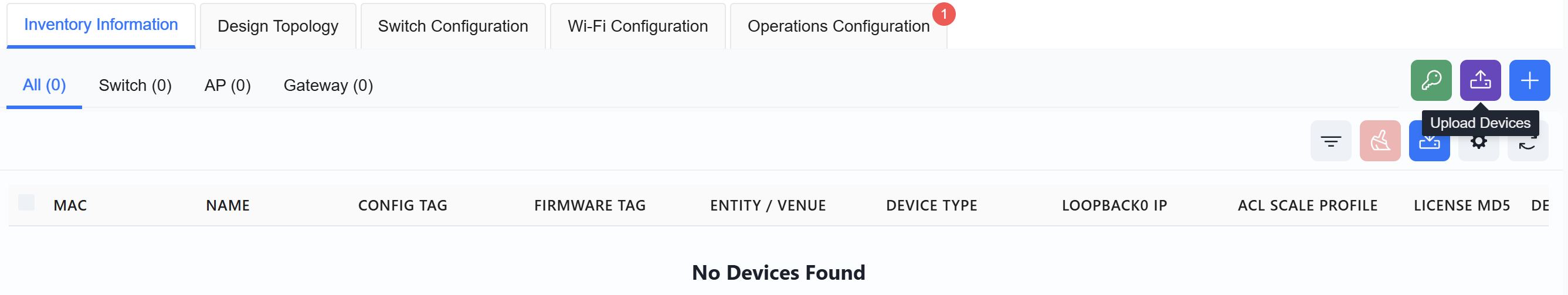The image size is (1568, 295).
Task: Show the AP (0) device filter
Action: 228,85
